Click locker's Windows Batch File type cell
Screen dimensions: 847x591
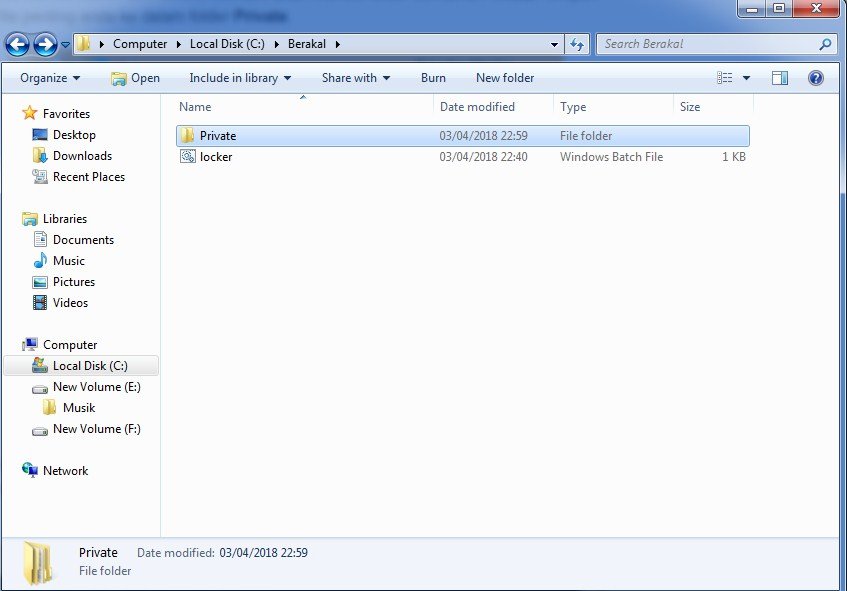click(611, 157)
